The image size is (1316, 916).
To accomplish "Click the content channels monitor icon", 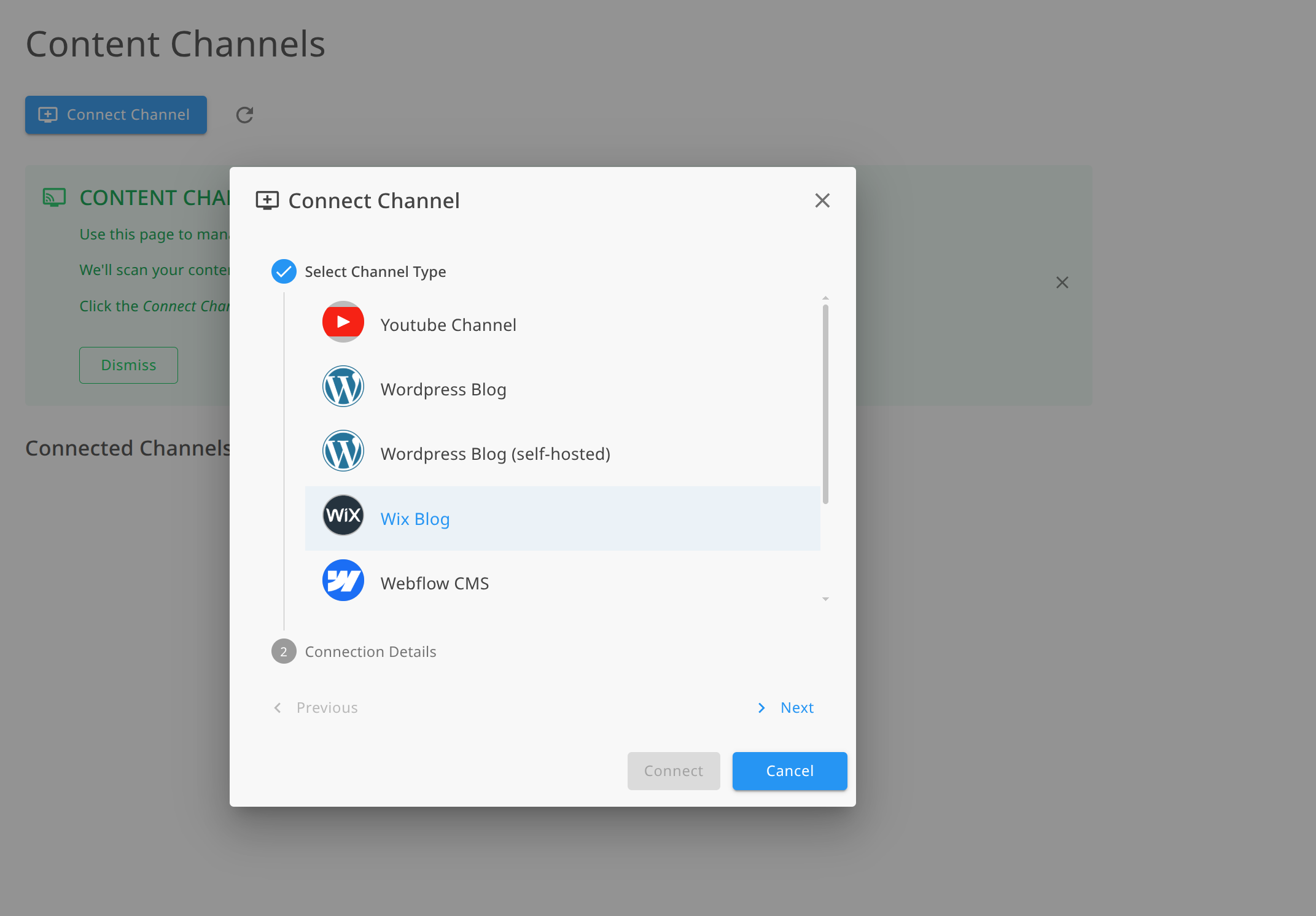I will pos(54,197).
